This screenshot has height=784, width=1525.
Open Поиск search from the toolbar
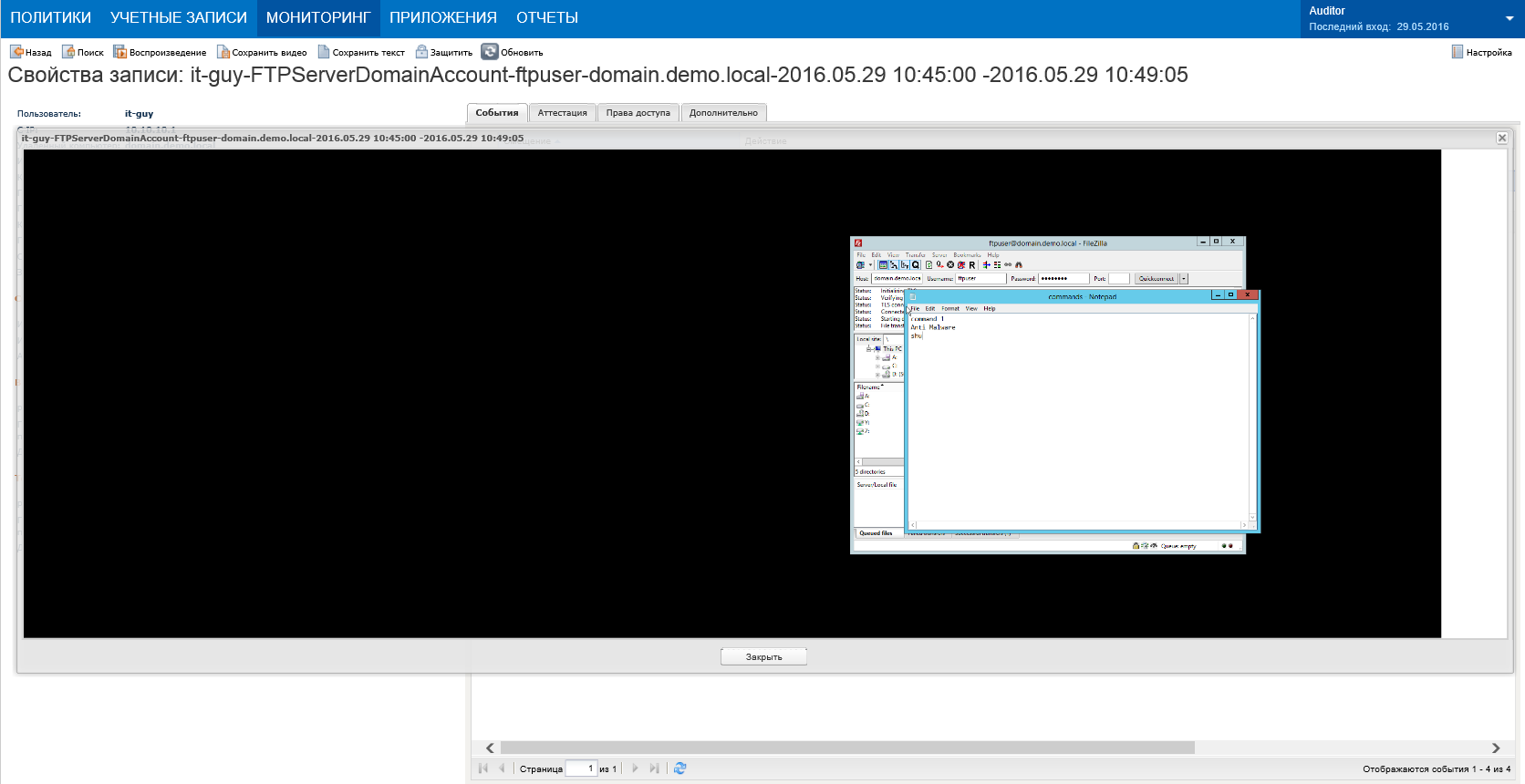(83, 52)
